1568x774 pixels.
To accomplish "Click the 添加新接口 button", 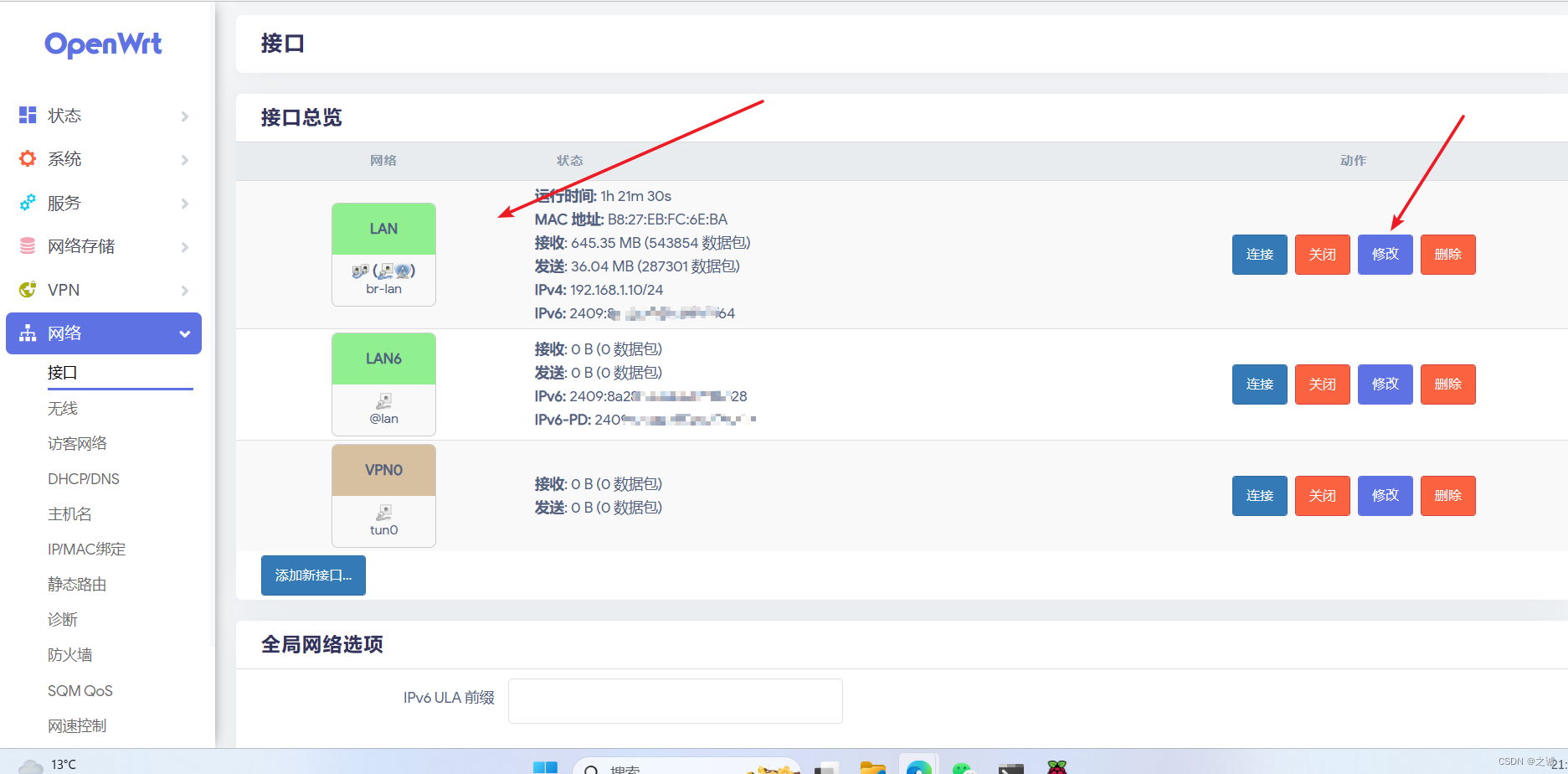I will coord(313,575).
